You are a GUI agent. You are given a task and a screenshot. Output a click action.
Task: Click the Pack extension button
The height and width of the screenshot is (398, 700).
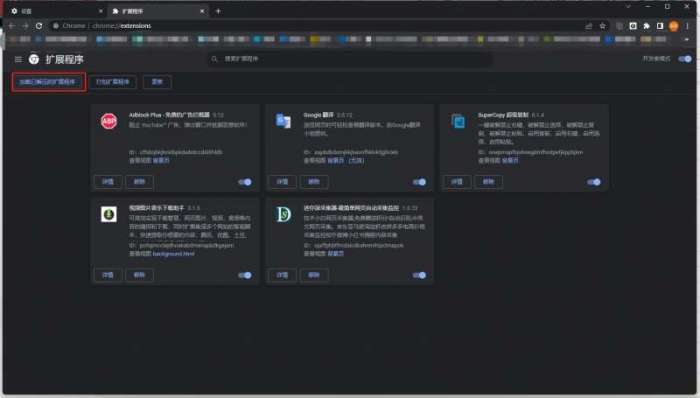[x=113, y=82]
